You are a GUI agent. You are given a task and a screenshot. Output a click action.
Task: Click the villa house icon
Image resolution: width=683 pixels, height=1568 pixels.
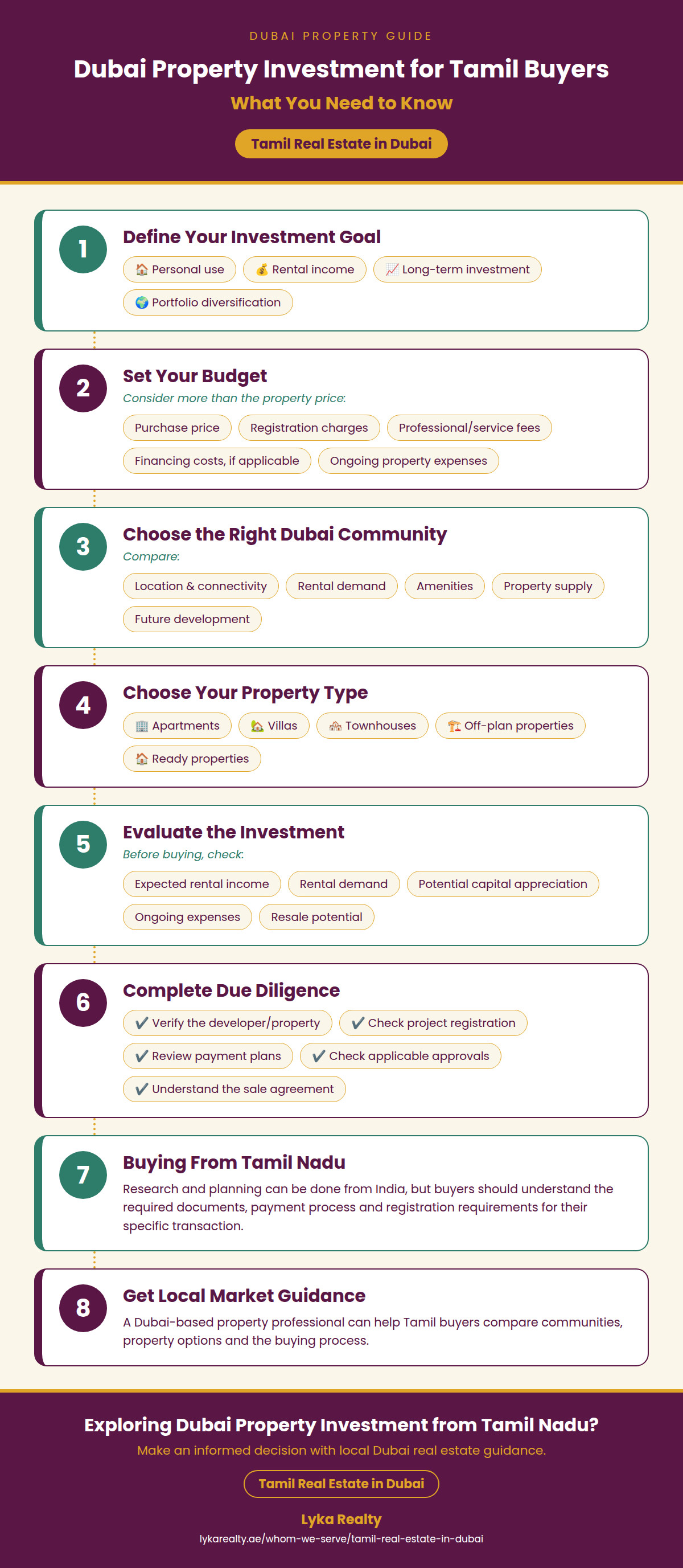(257, 726)
